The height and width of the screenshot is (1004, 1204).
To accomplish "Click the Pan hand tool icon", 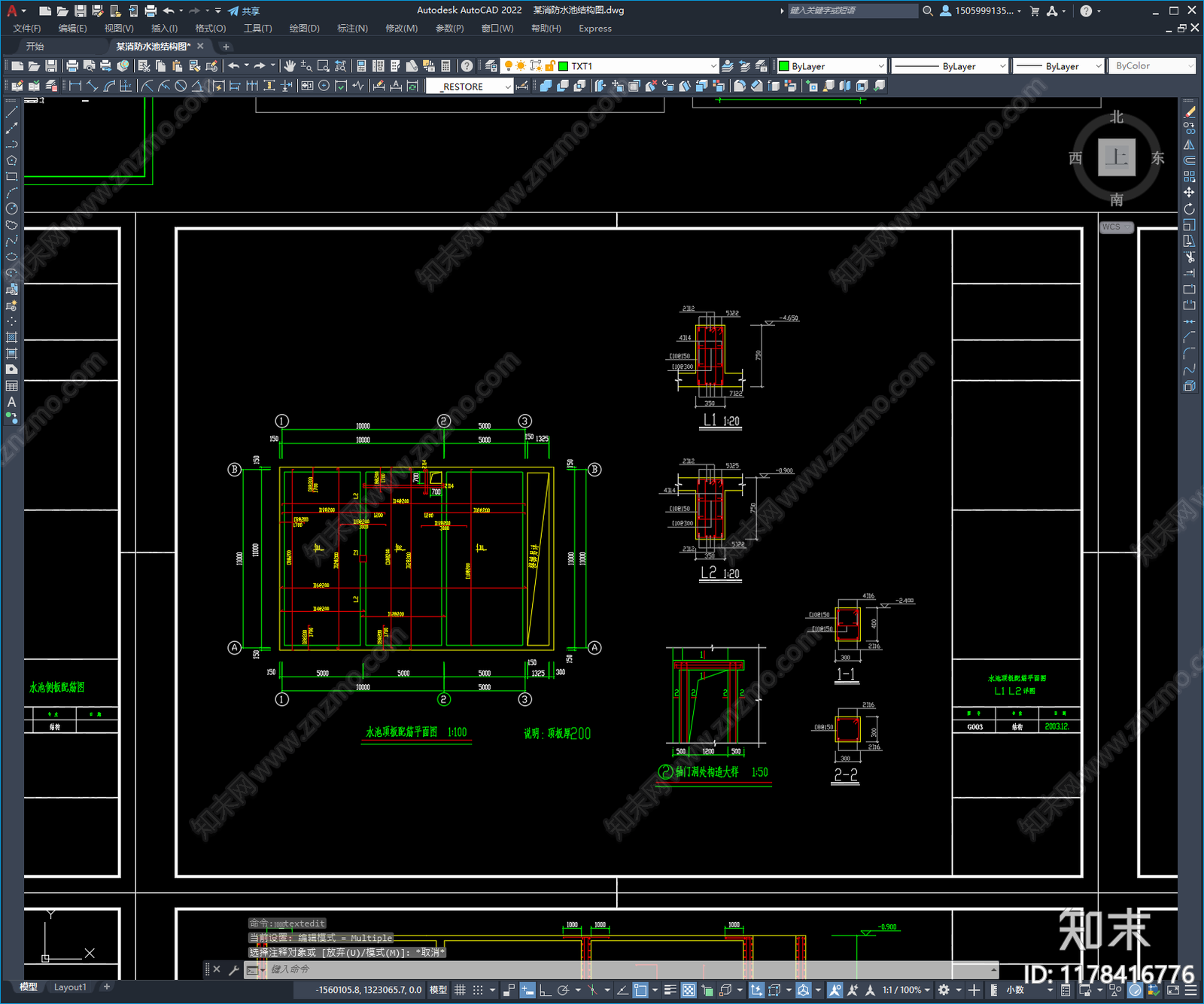I will pos(290,66).
